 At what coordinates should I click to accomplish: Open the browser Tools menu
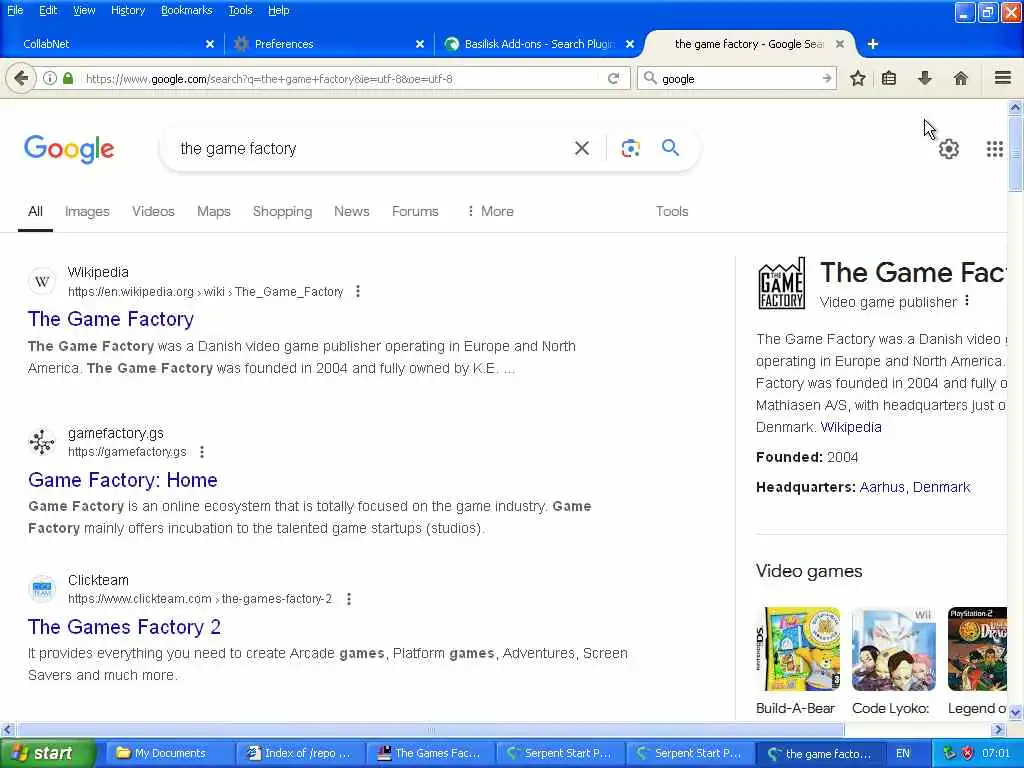click(x=240, y=10)
